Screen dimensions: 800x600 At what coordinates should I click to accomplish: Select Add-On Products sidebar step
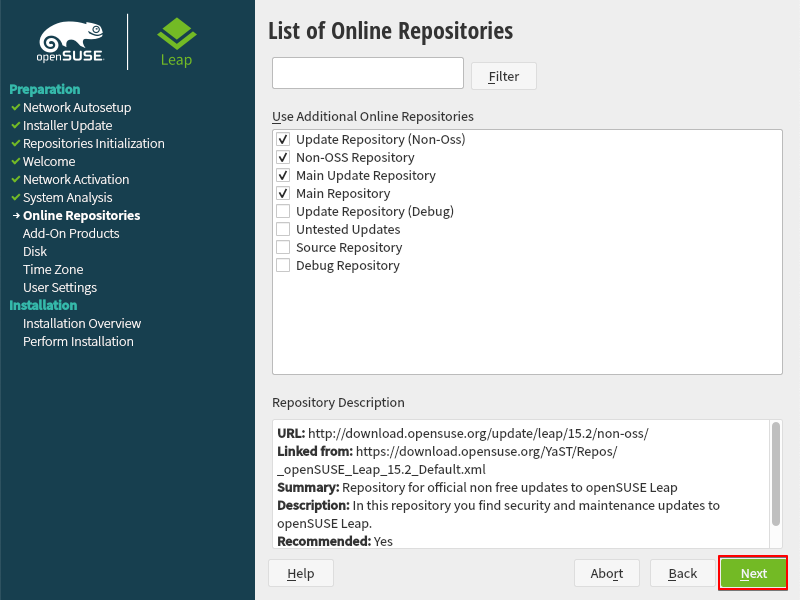[x=71, y=234]
